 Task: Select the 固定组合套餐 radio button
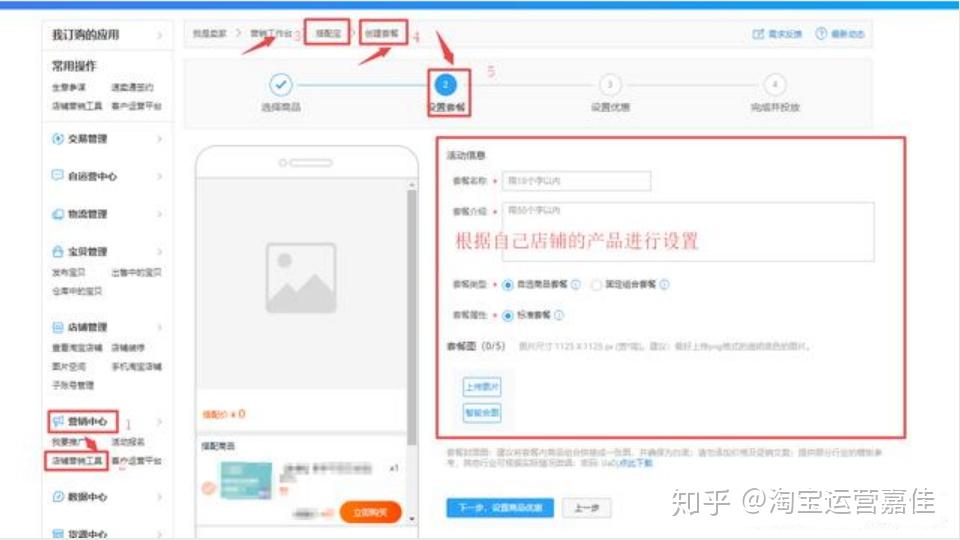596,285
